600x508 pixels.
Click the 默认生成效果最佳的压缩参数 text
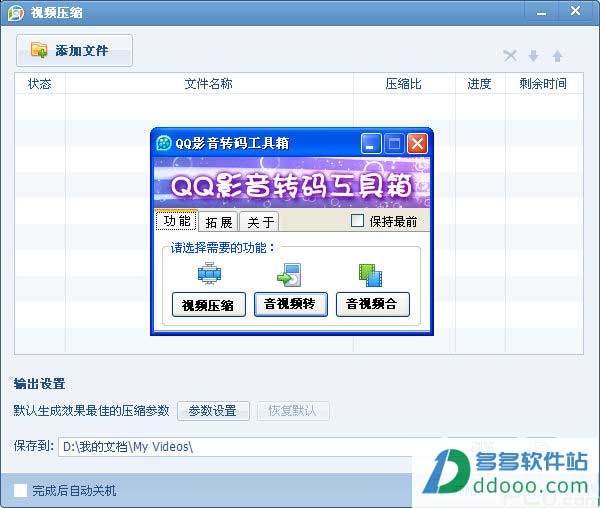91,410
